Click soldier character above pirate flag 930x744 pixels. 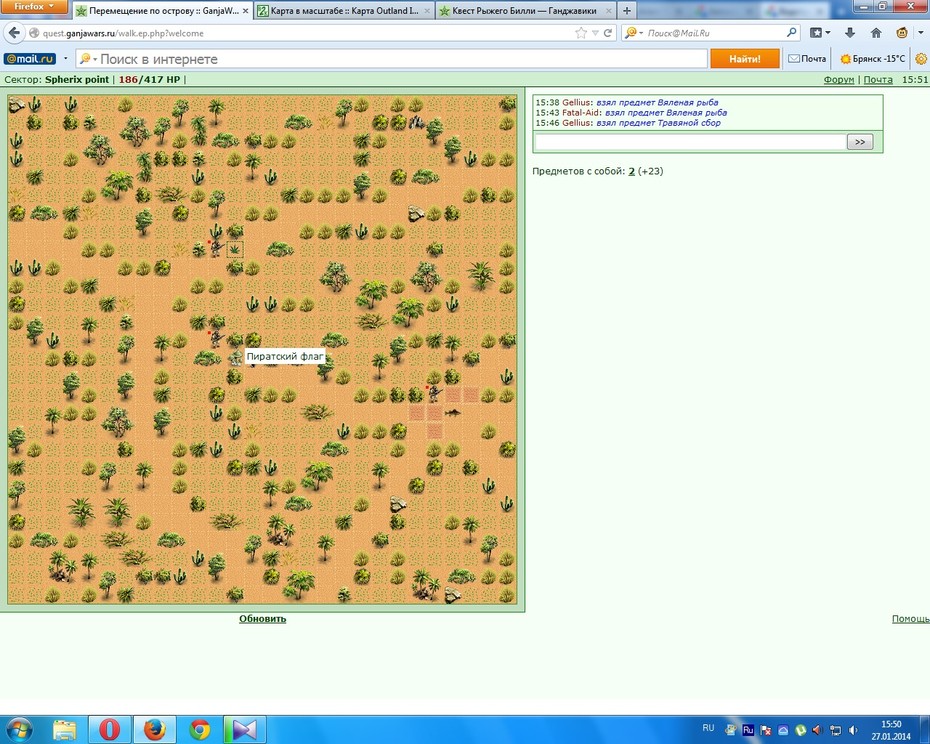click(x=216, y=339)
